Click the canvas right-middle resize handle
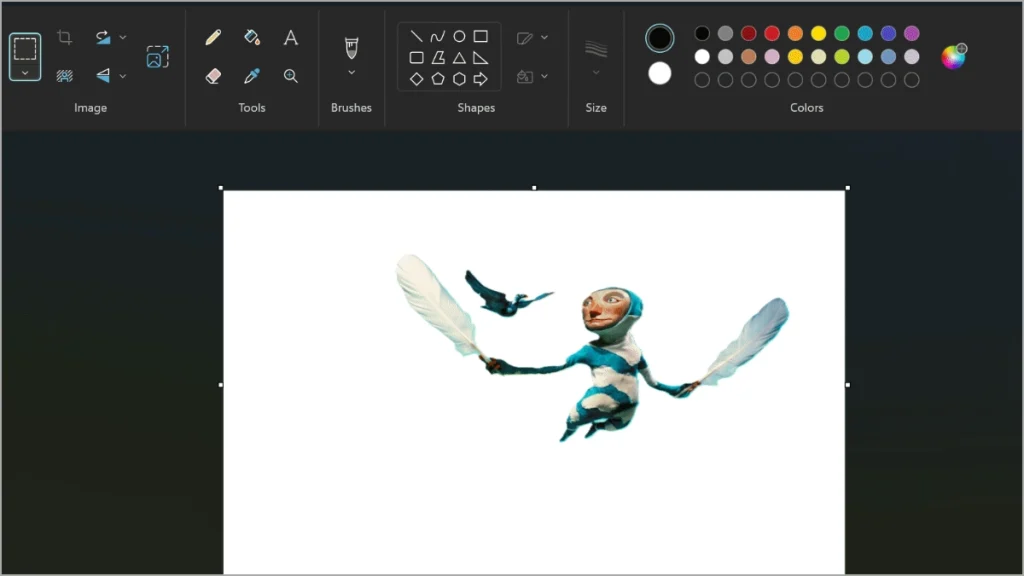The image size is (1024, 576). (848, 385)
